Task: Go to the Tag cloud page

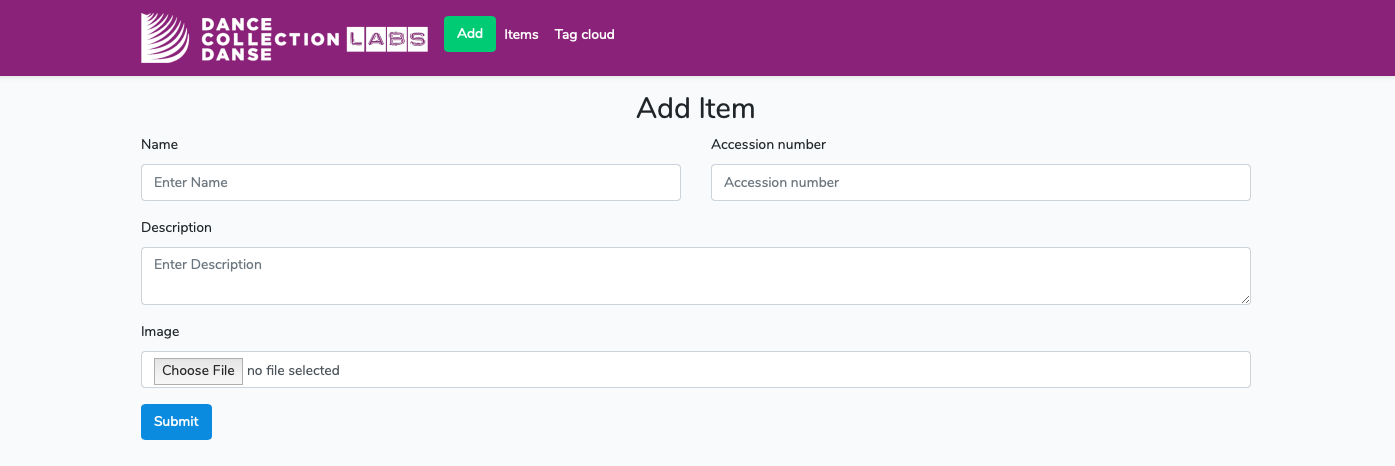Action: [x=584, y=34]
